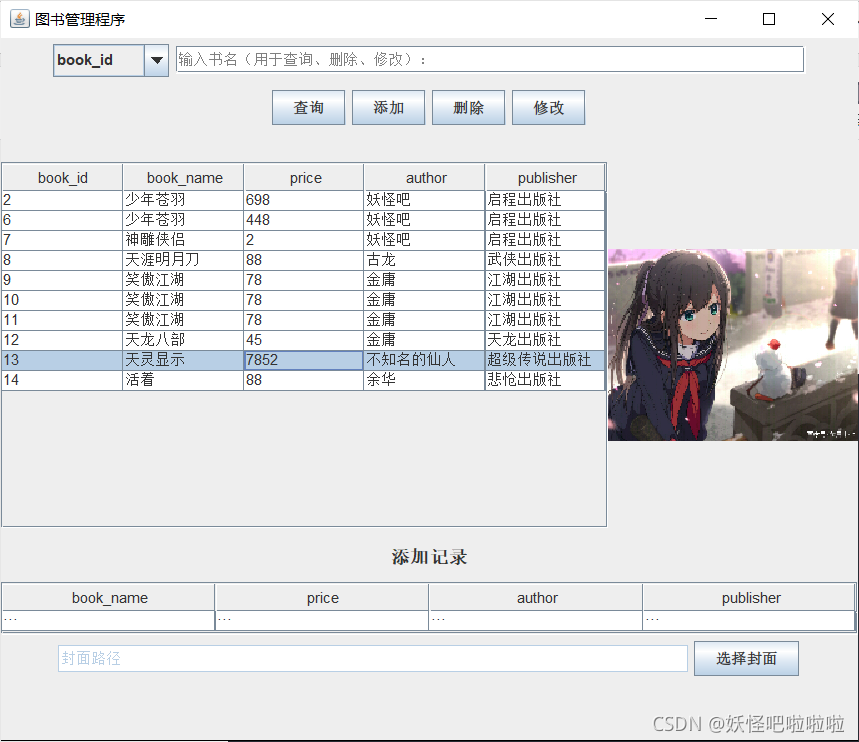Click the publisher header in add-record table
The image size is (859, 742).
click(x=749, y=597)
